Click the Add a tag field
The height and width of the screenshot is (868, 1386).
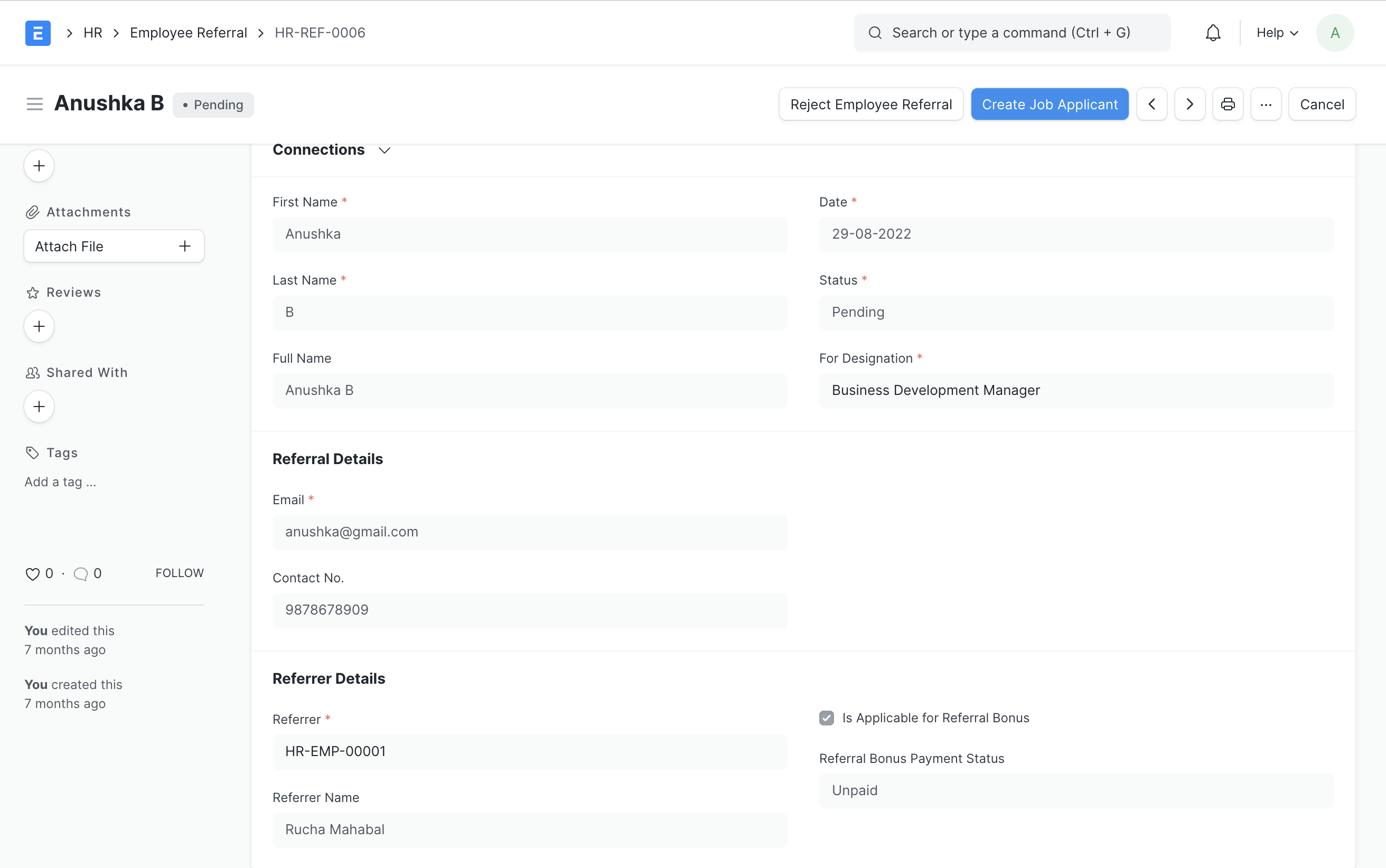[x=60, y=482]
